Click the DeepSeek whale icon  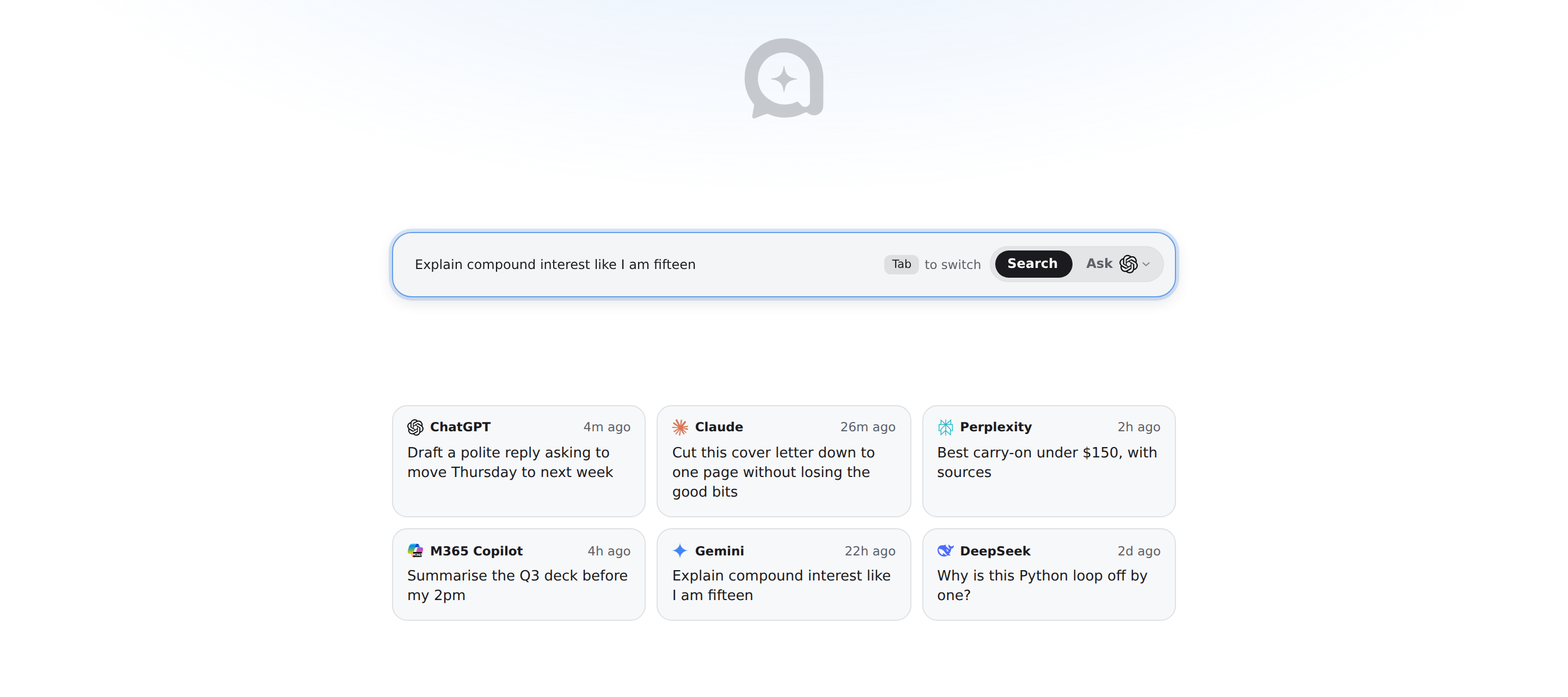(945, 551)
